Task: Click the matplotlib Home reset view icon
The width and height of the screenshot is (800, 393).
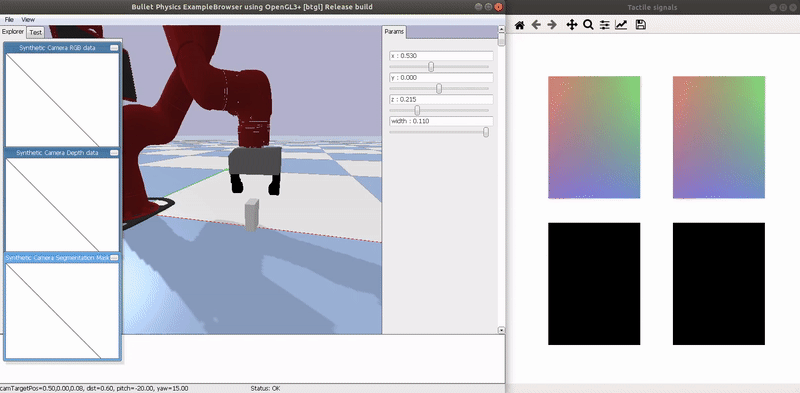Action: pyautogui.click(x=519, y=25)
